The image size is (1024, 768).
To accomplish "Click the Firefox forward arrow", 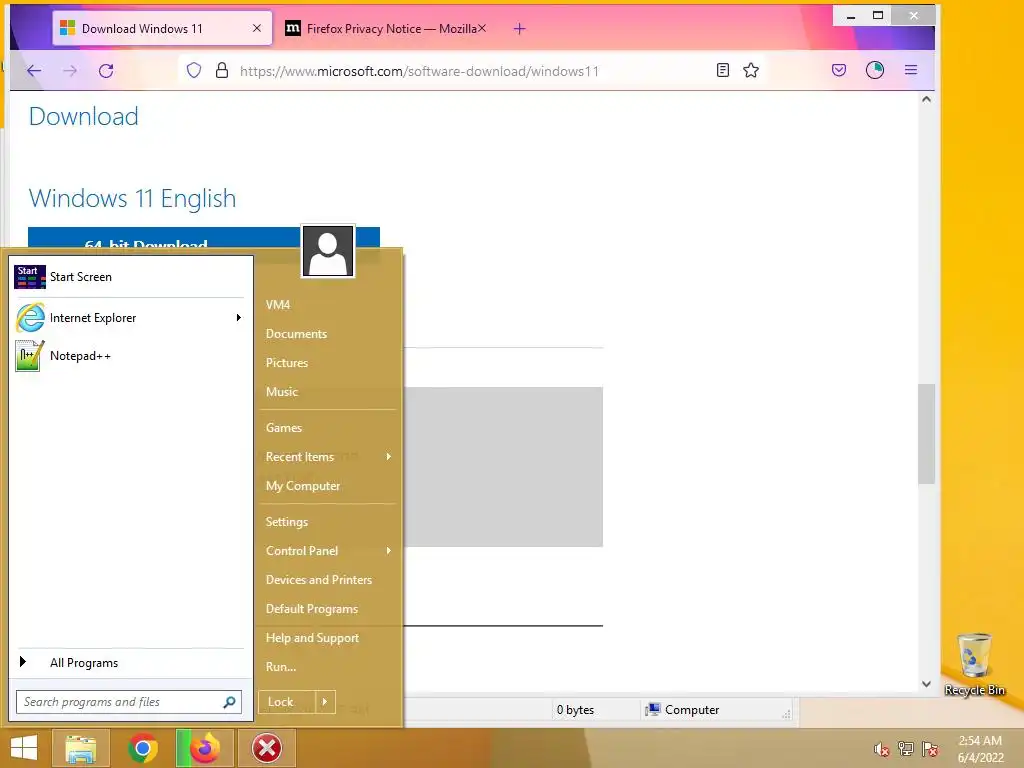I will click(70, 71).
